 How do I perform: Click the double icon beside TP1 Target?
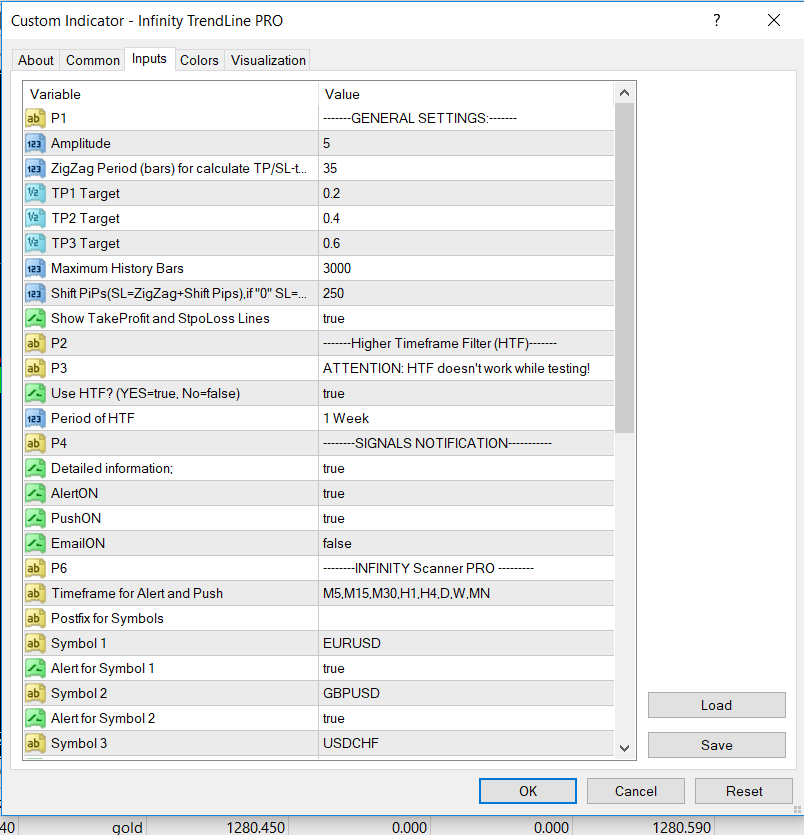35,193
